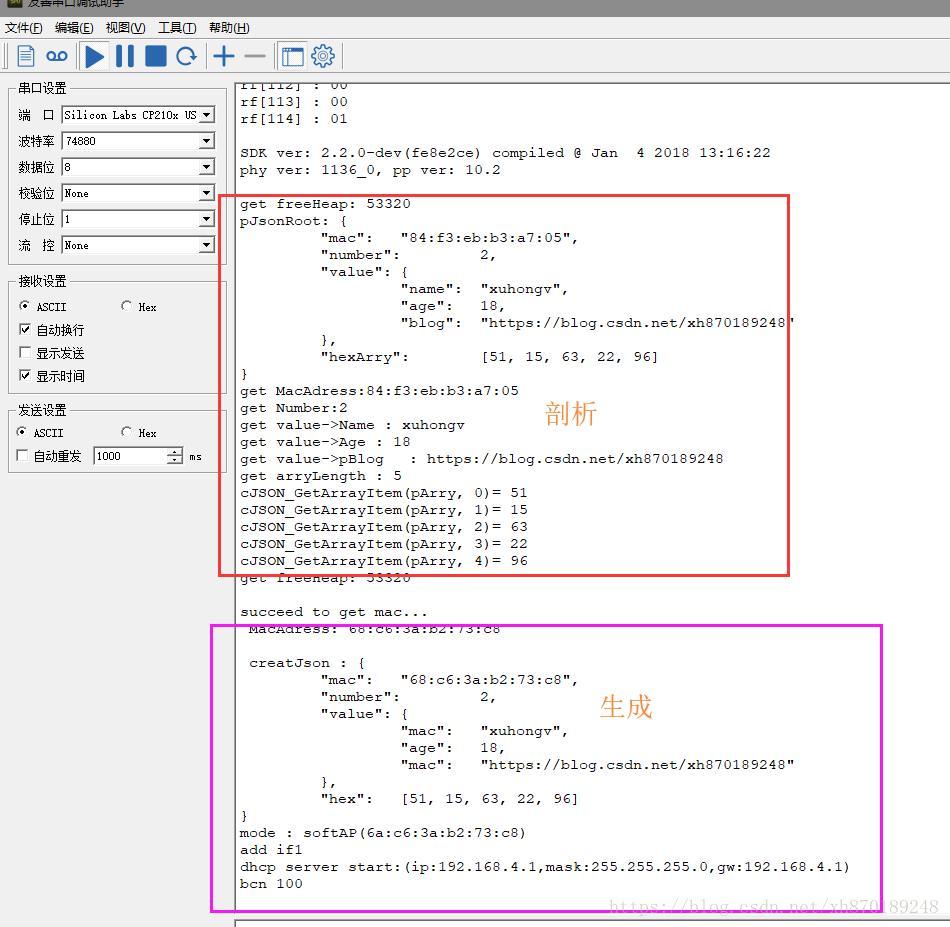Open the 文件(F) menu
Screen dimensions: 950x927
(x=24, y=28)
